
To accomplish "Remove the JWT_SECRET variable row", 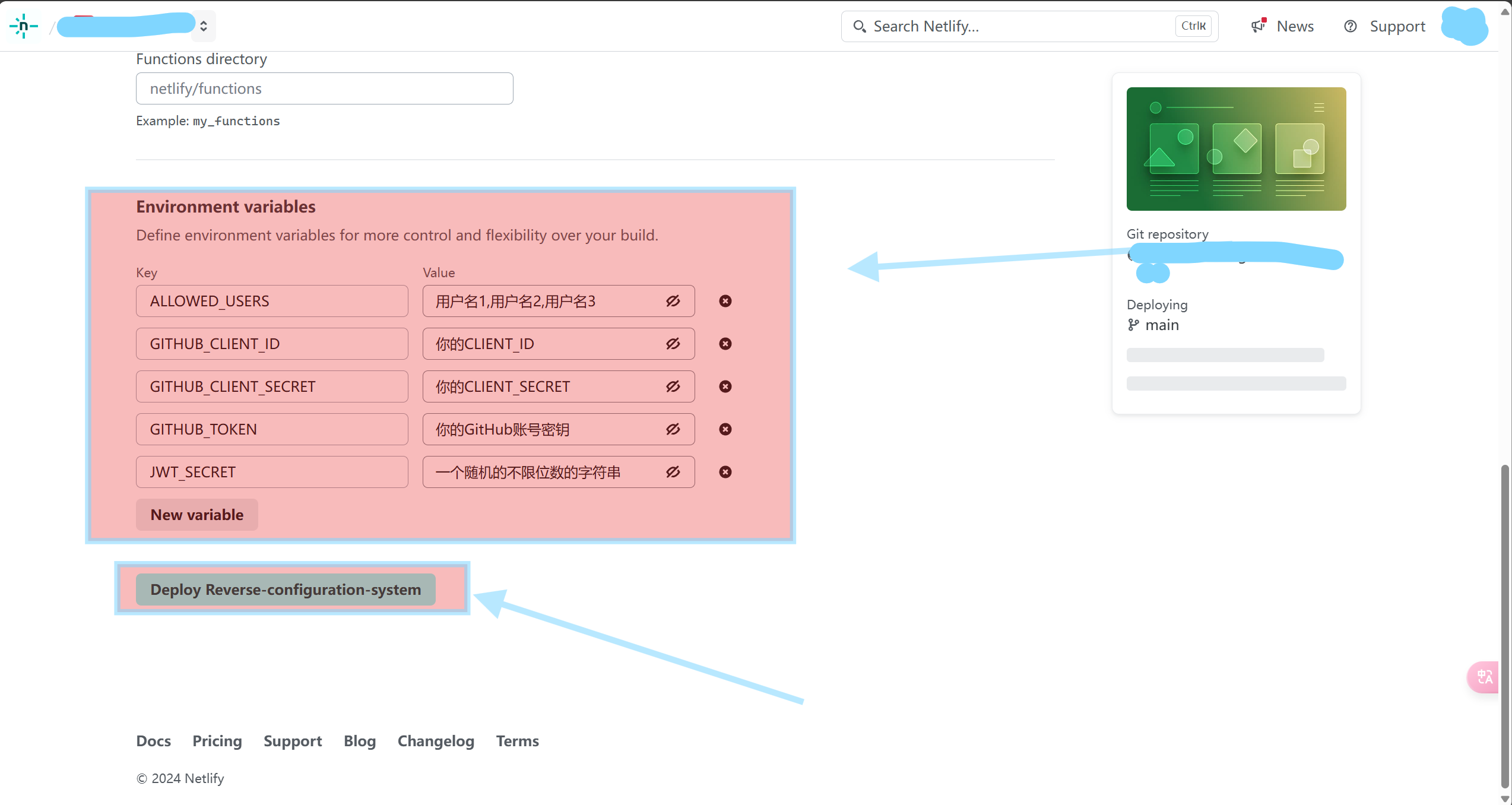I will click(x=725, y=472).
